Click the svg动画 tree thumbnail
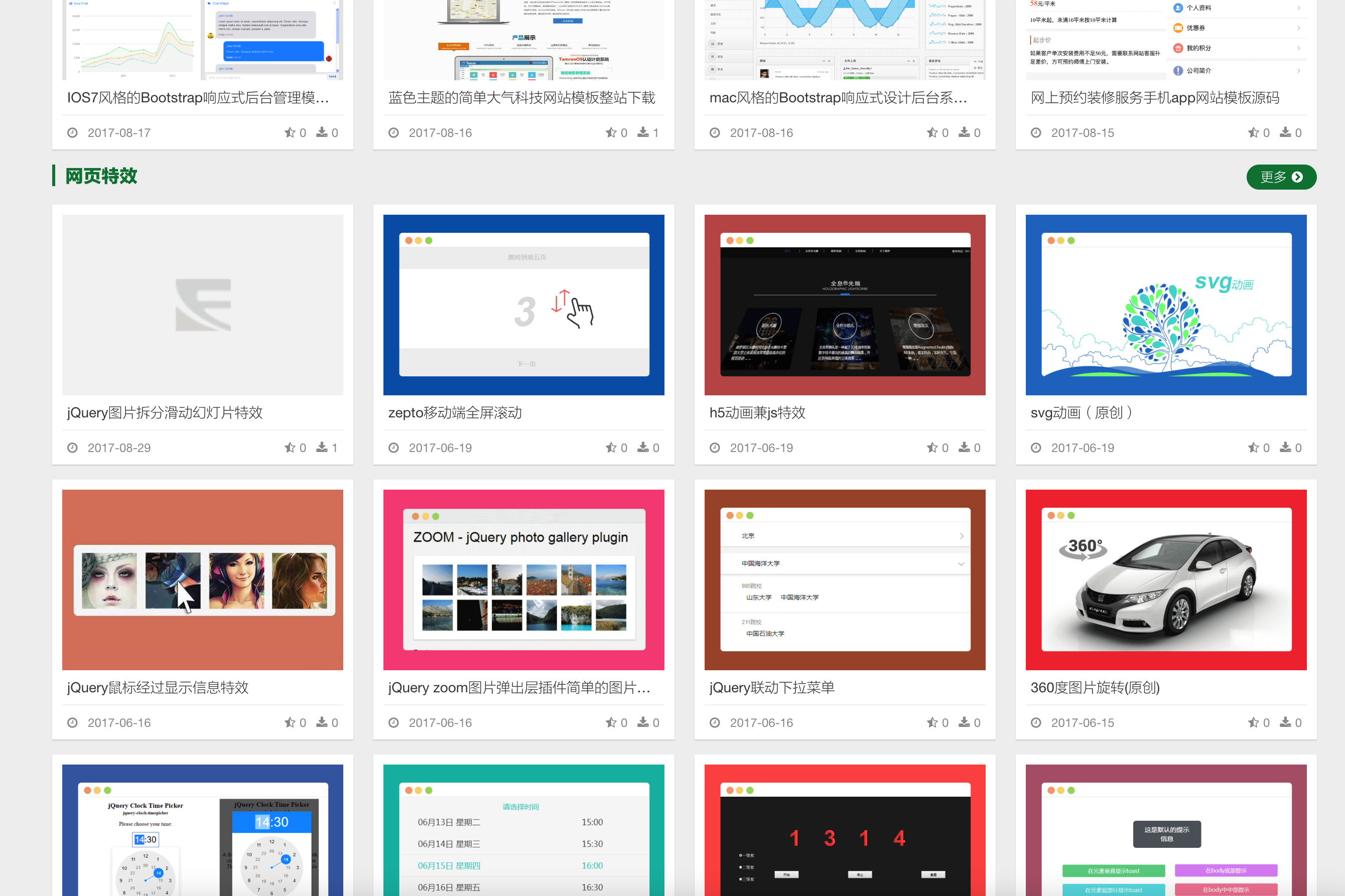The width and height of the screenshot is (1345, 896). point(1166,305)
